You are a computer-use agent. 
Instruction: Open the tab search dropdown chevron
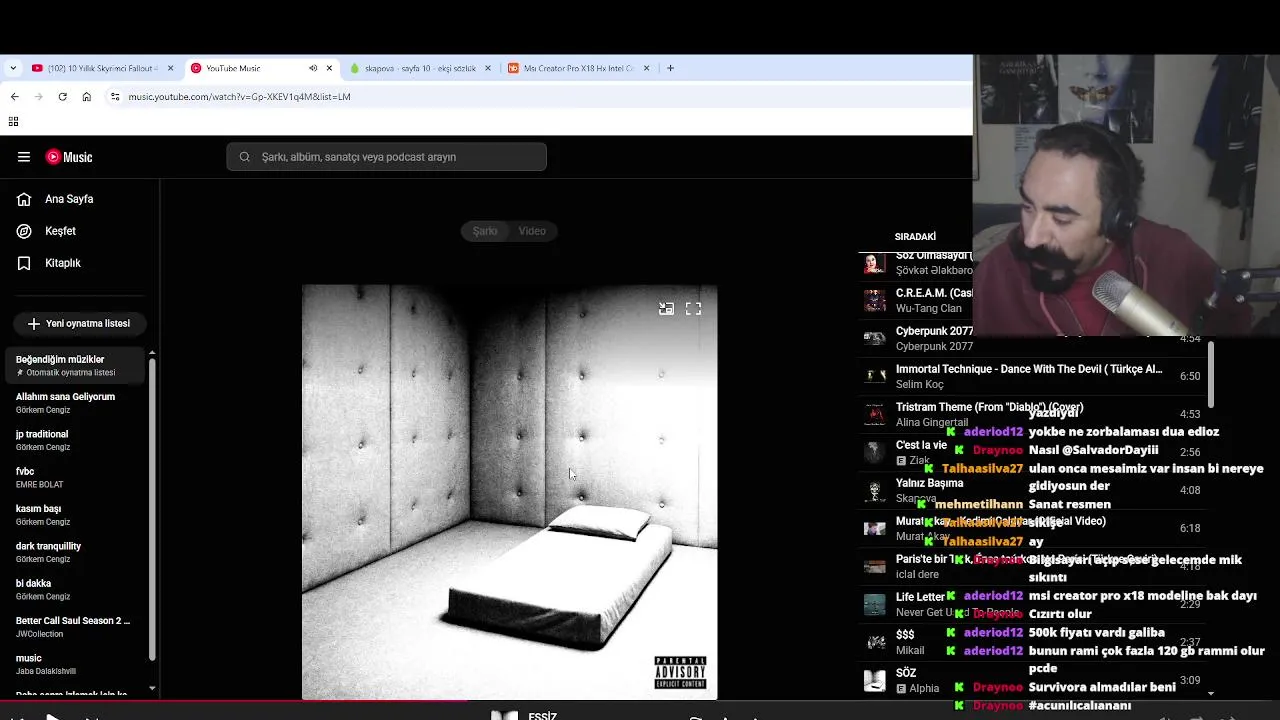[13, 68]
